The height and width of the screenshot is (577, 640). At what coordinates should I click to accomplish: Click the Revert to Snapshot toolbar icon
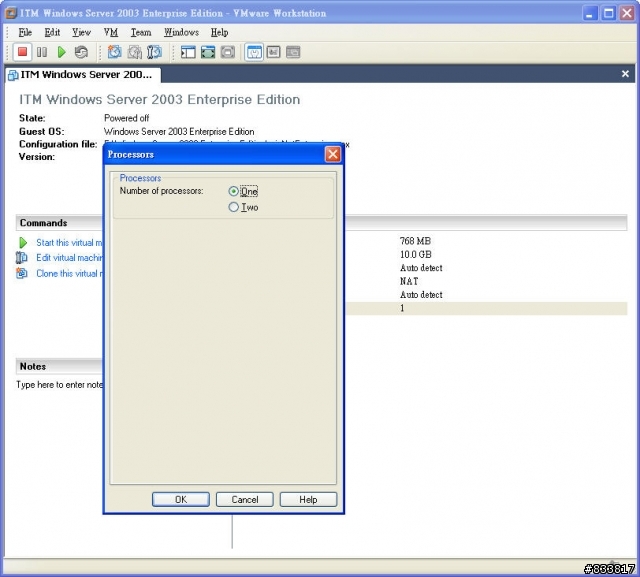pyautogui.click(x=135, y=52)
